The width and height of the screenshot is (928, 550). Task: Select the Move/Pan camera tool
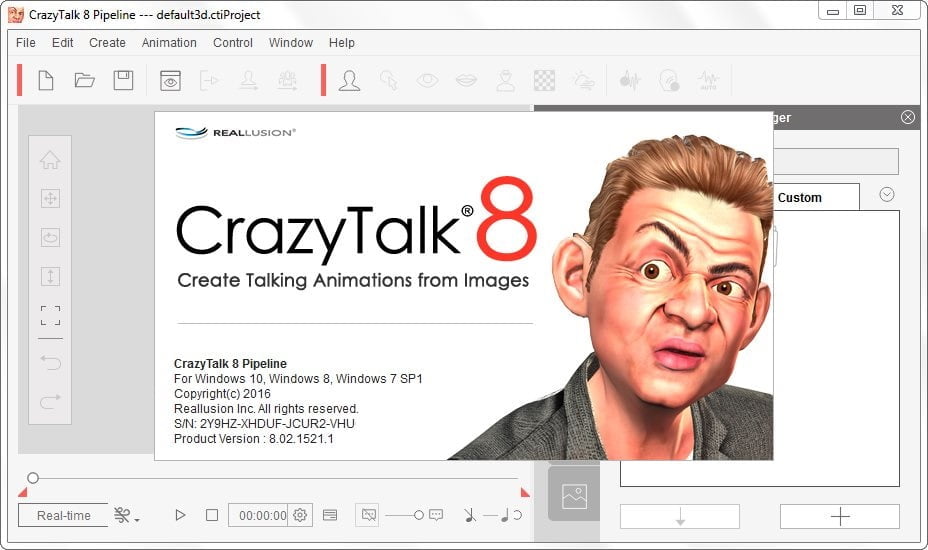pos(50,198)
